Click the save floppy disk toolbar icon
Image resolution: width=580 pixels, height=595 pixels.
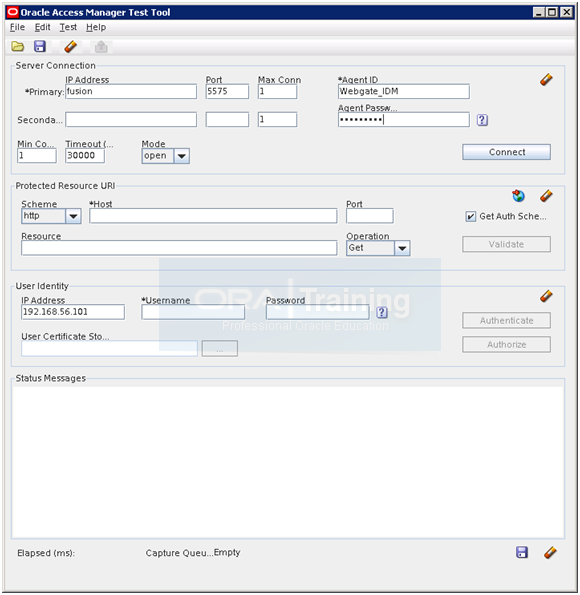(x=40, y=47)
